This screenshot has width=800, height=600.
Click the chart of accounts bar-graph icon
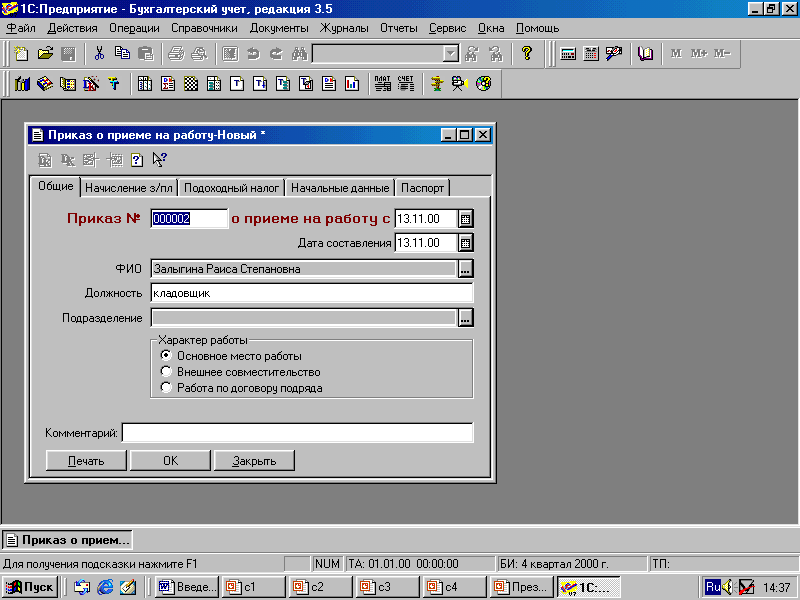[22, 84]
